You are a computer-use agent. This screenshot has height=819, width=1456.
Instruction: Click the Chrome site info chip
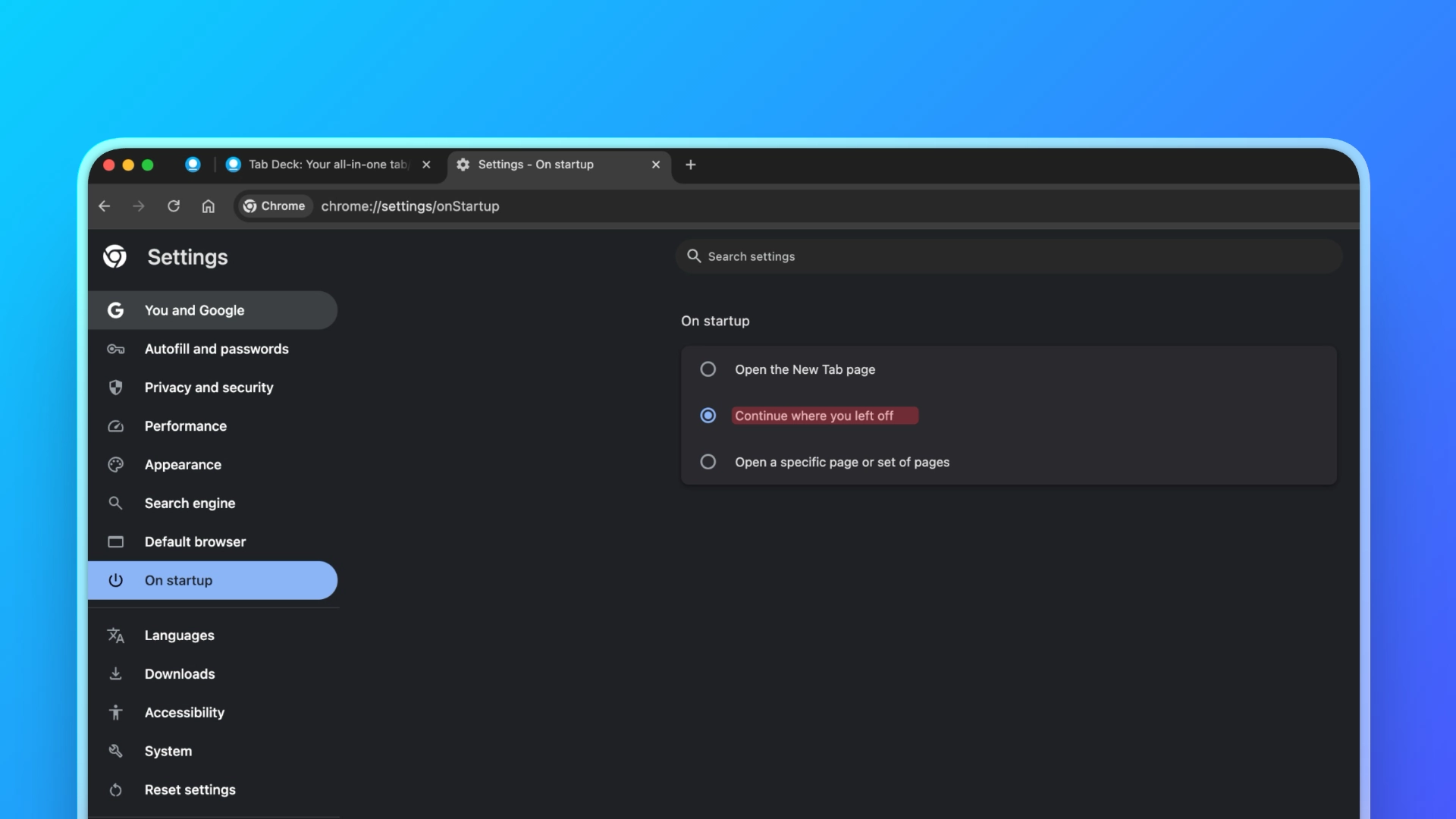[x=275, y=206]
